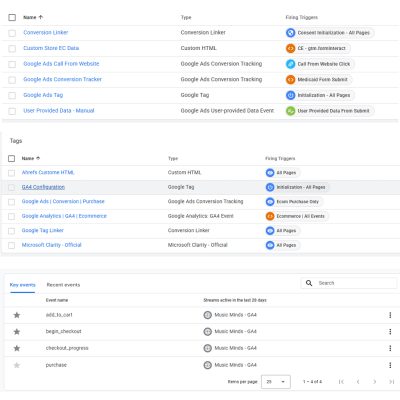
Task: Check the Custom Store EC Data checkbox
Action: [12, 49]
